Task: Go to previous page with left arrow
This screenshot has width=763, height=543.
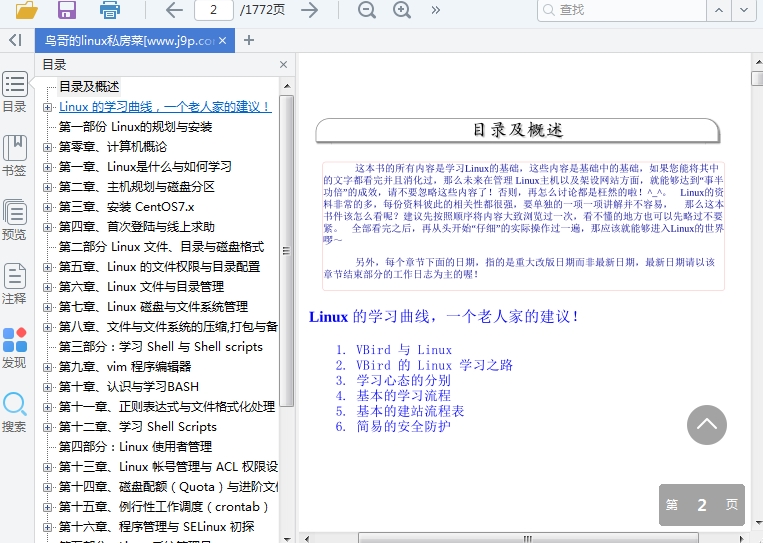Action: pos(174,11)
